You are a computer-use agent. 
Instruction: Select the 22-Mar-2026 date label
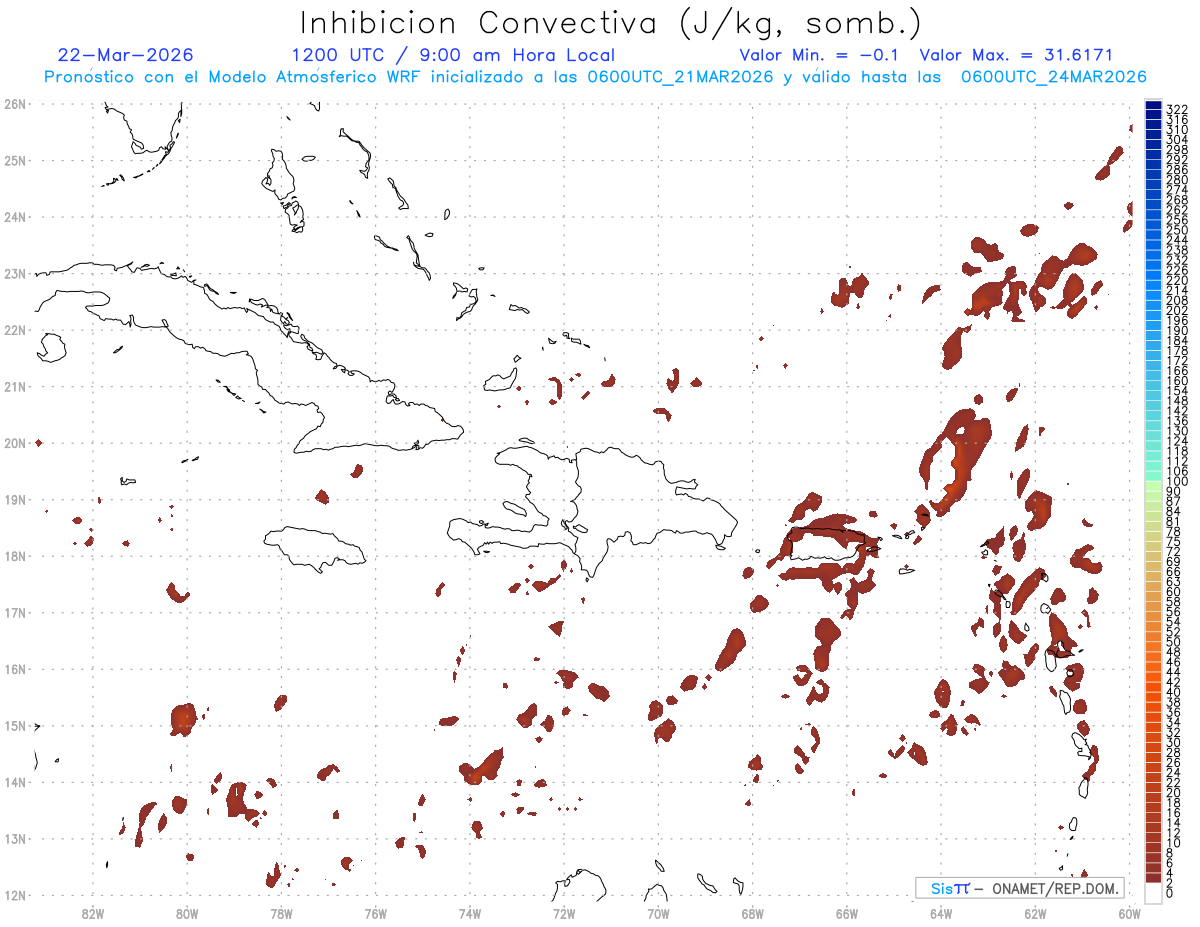pos(126,55)
